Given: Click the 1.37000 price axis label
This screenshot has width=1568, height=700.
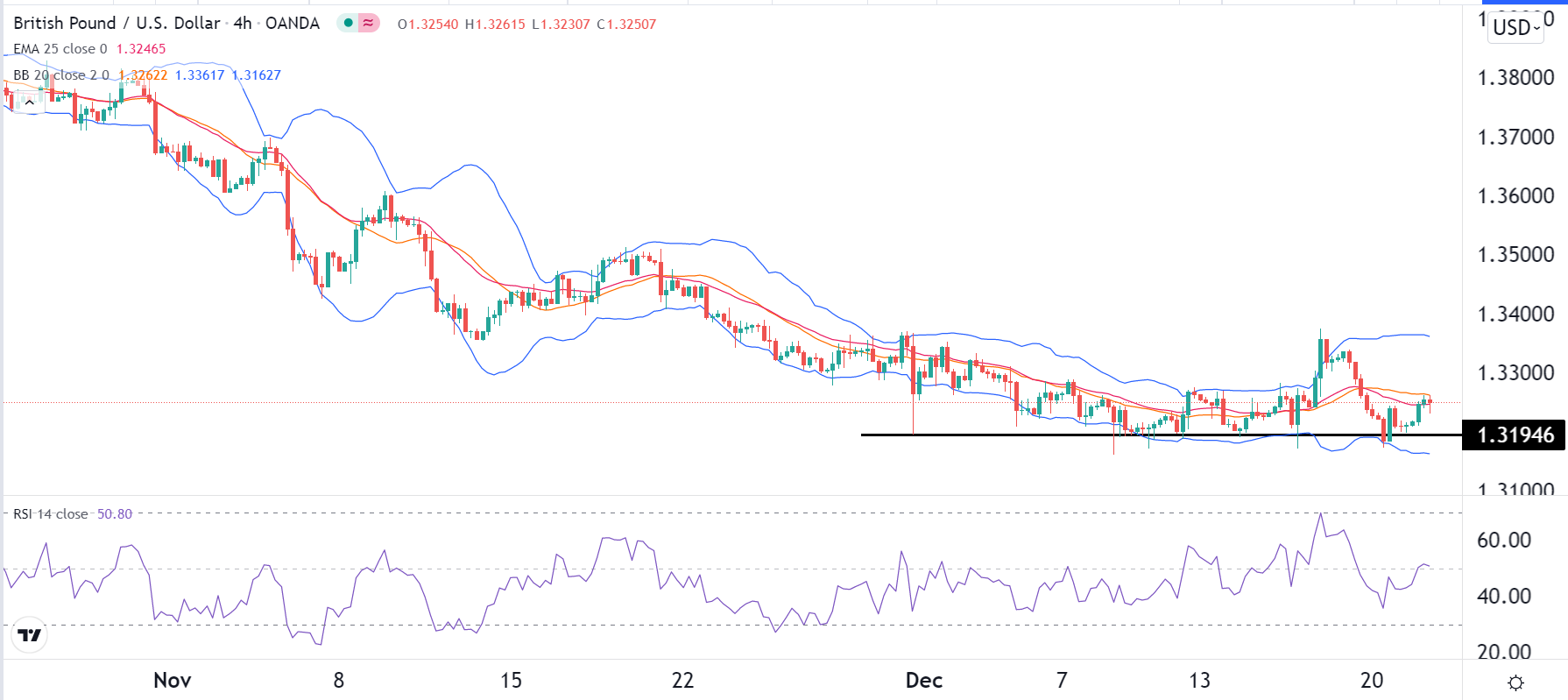Looking at the screenshot, I should pyautogui.click(x=1515, y=138).
